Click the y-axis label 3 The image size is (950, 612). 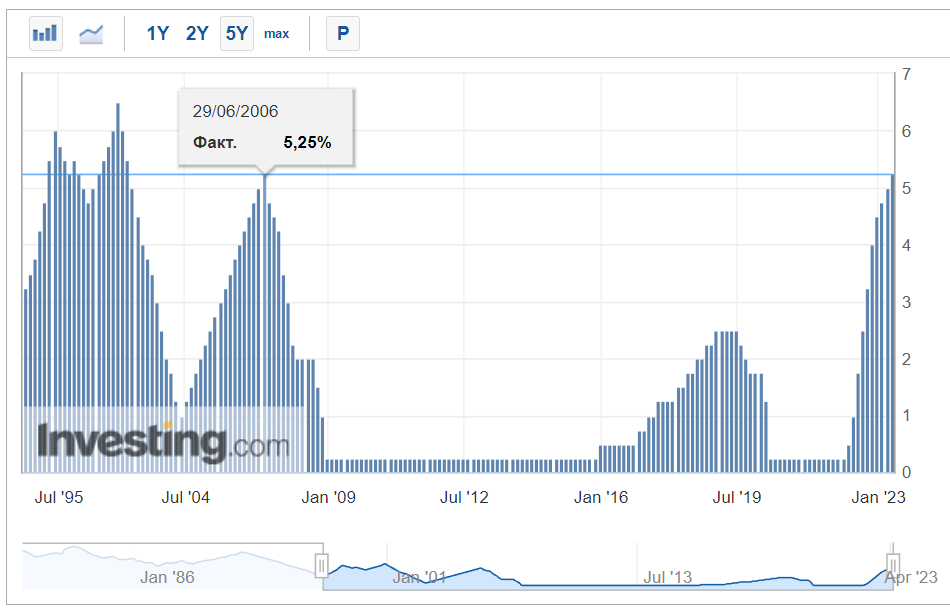(x=906, y=302)
